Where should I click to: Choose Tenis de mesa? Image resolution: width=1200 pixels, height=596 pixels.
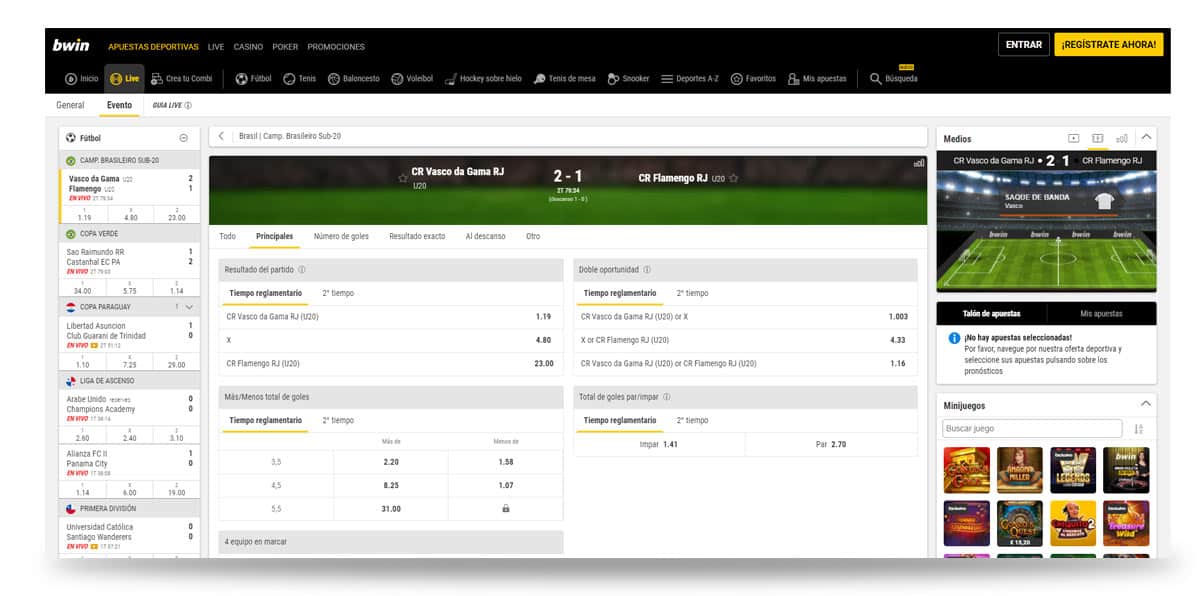click(x=565, y=78)
